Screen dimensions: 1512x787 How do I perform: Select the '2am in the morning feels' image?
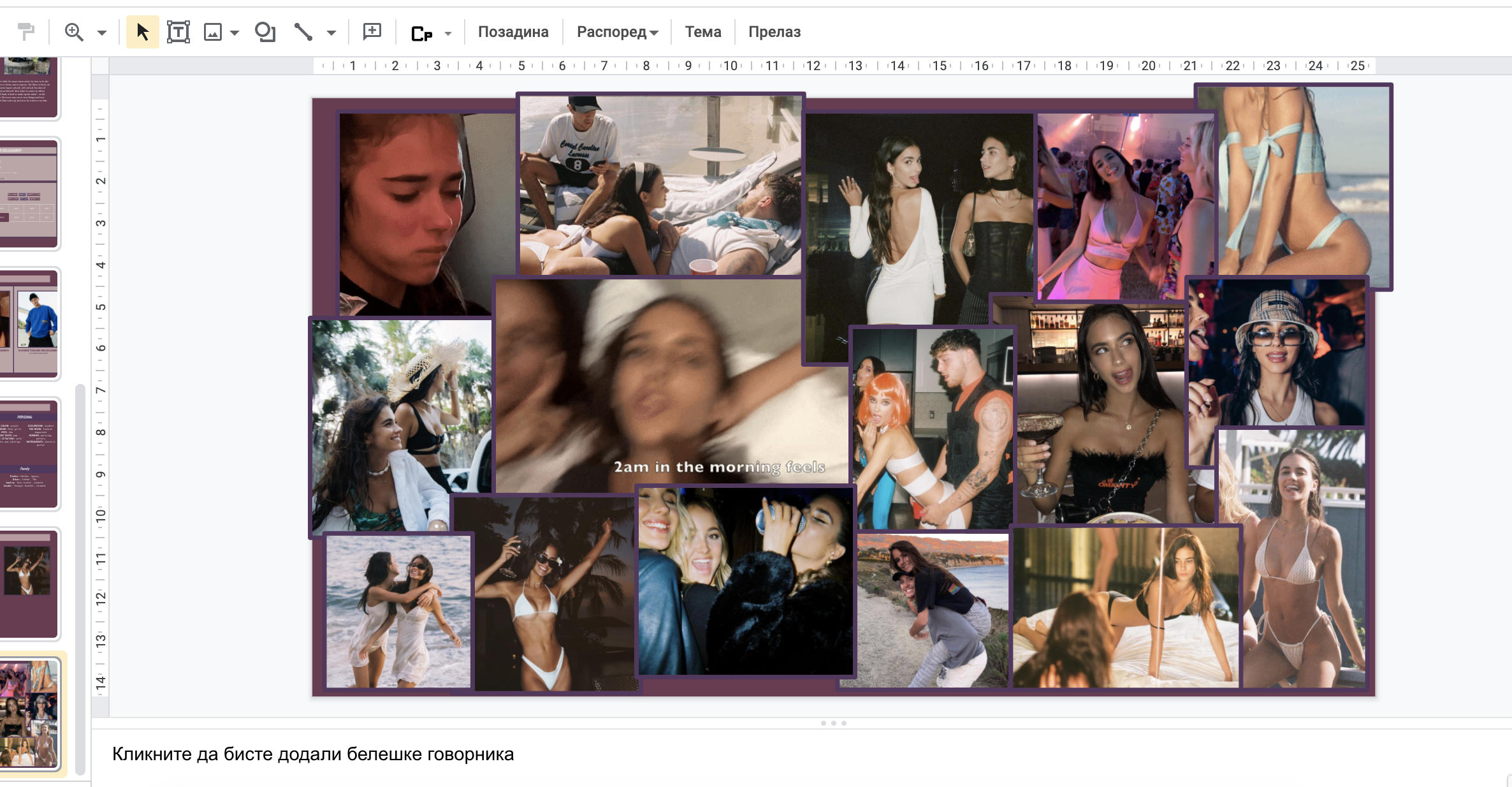pos(672,386)
